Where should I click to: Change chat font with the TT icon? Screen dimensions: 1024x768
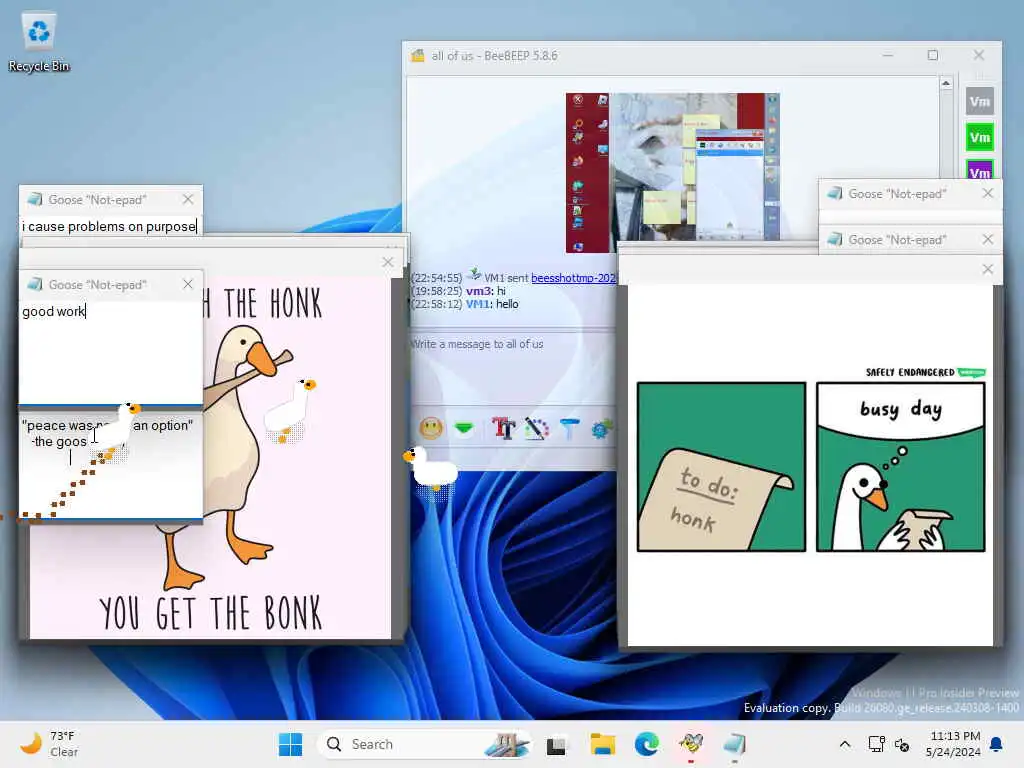click(x=503, y=428)
